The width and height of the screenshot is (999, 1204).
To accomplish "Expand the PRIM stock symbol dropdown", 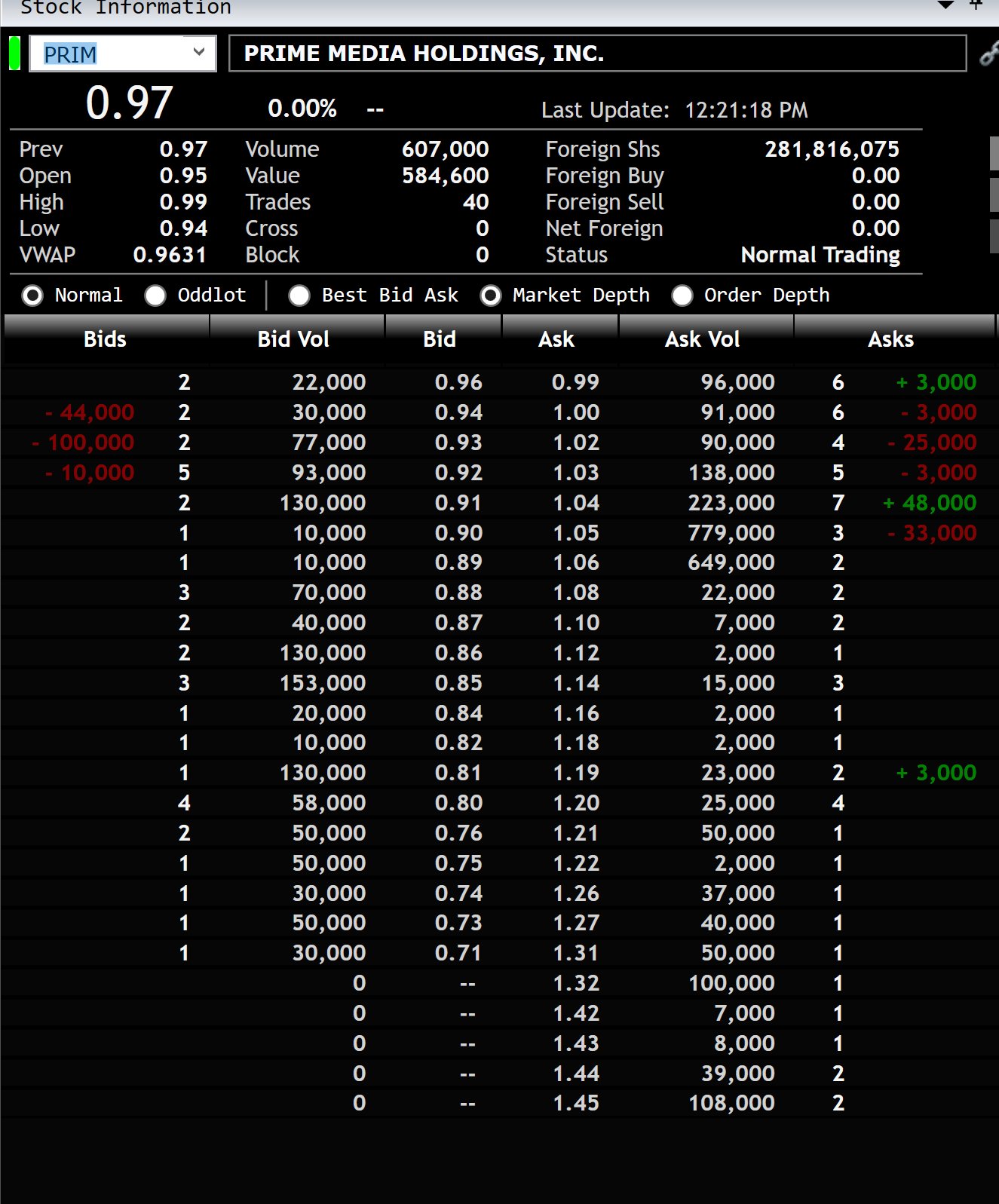I will coord(199,53).
